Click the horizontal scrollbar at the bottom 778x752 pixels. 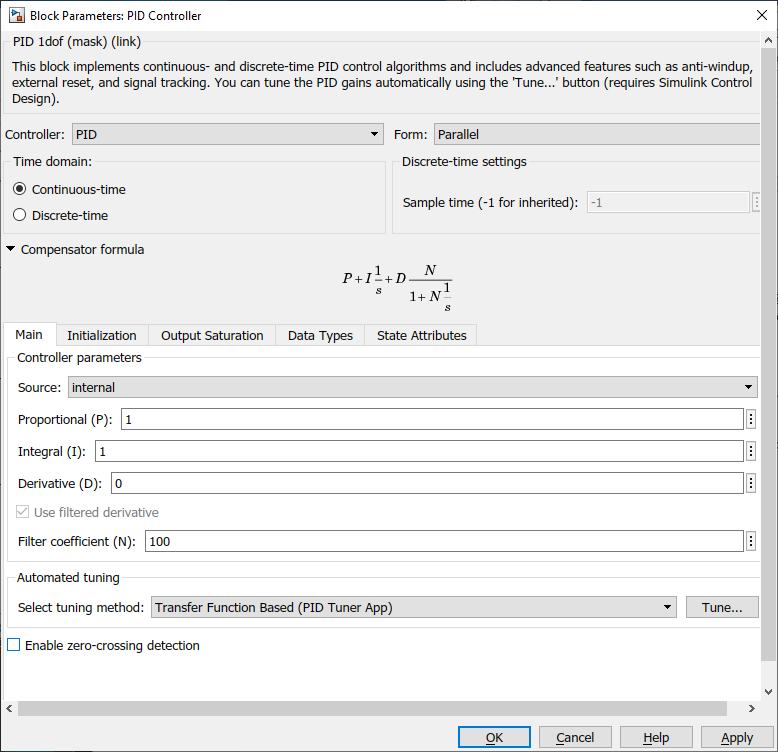[x=370, y=708]
